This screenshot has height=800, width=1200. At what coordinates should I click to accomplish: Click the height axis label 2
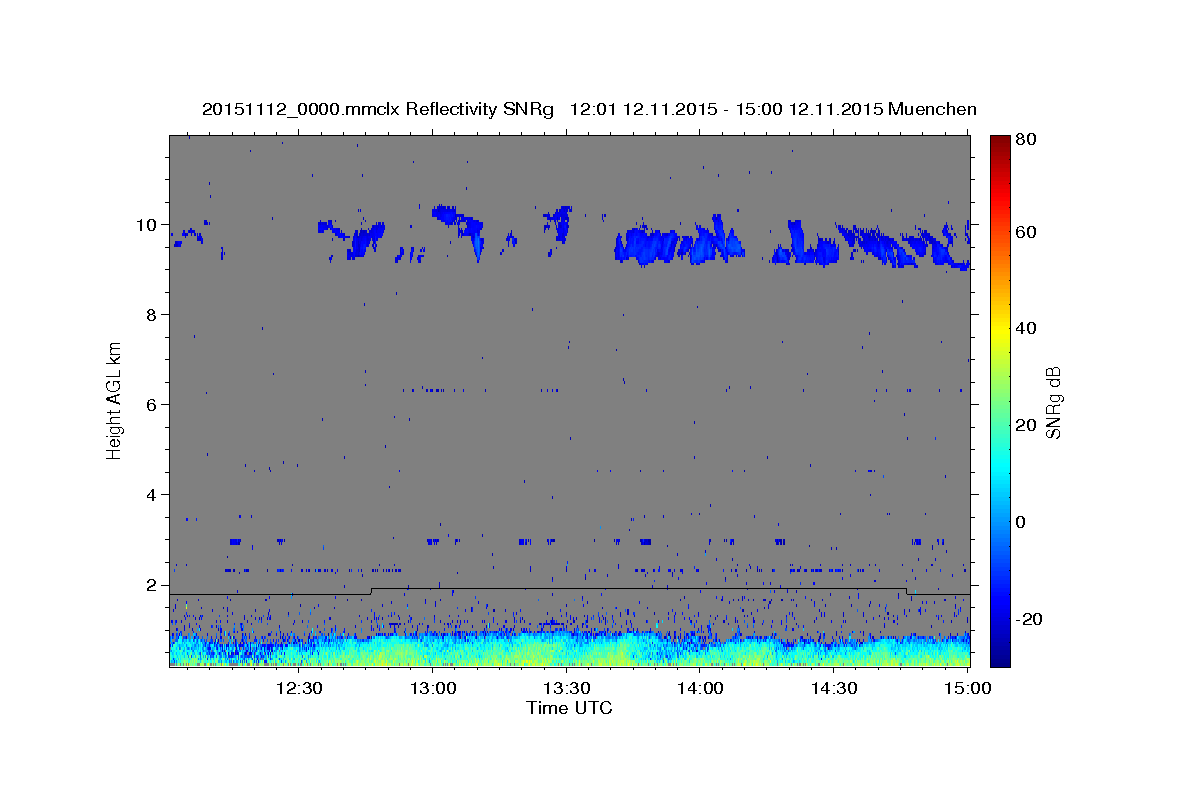152,585
